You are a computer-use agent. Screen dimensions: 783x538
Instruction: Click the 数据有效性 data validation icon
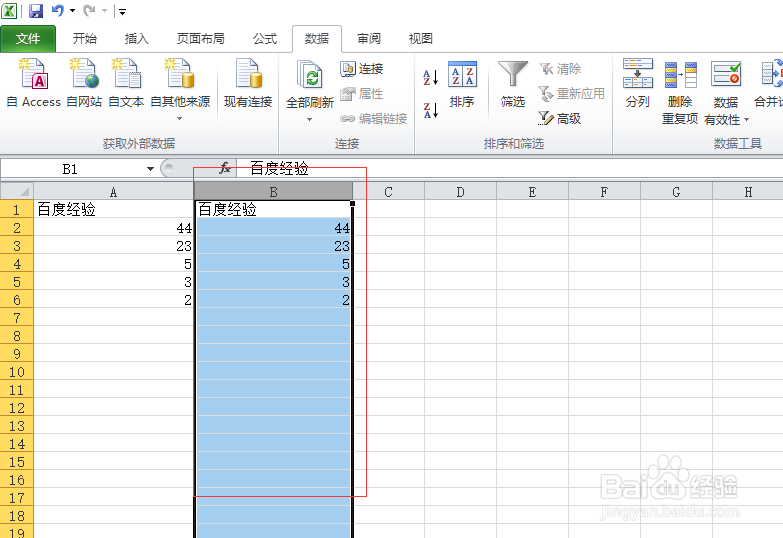click(x=726, y=75)
